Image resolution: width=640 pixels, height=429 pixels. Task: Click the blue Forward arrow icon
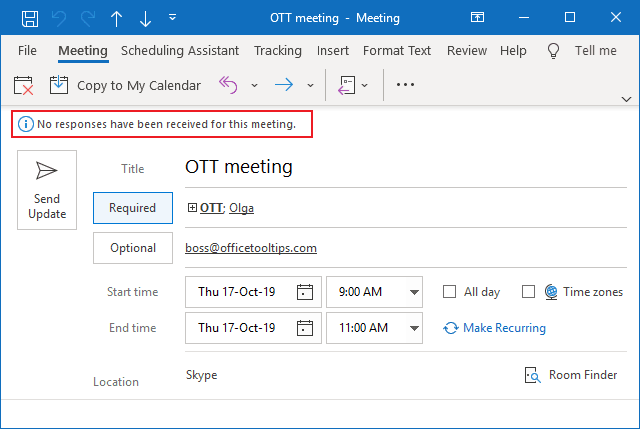pyautogui.click(x=284, y=85)
